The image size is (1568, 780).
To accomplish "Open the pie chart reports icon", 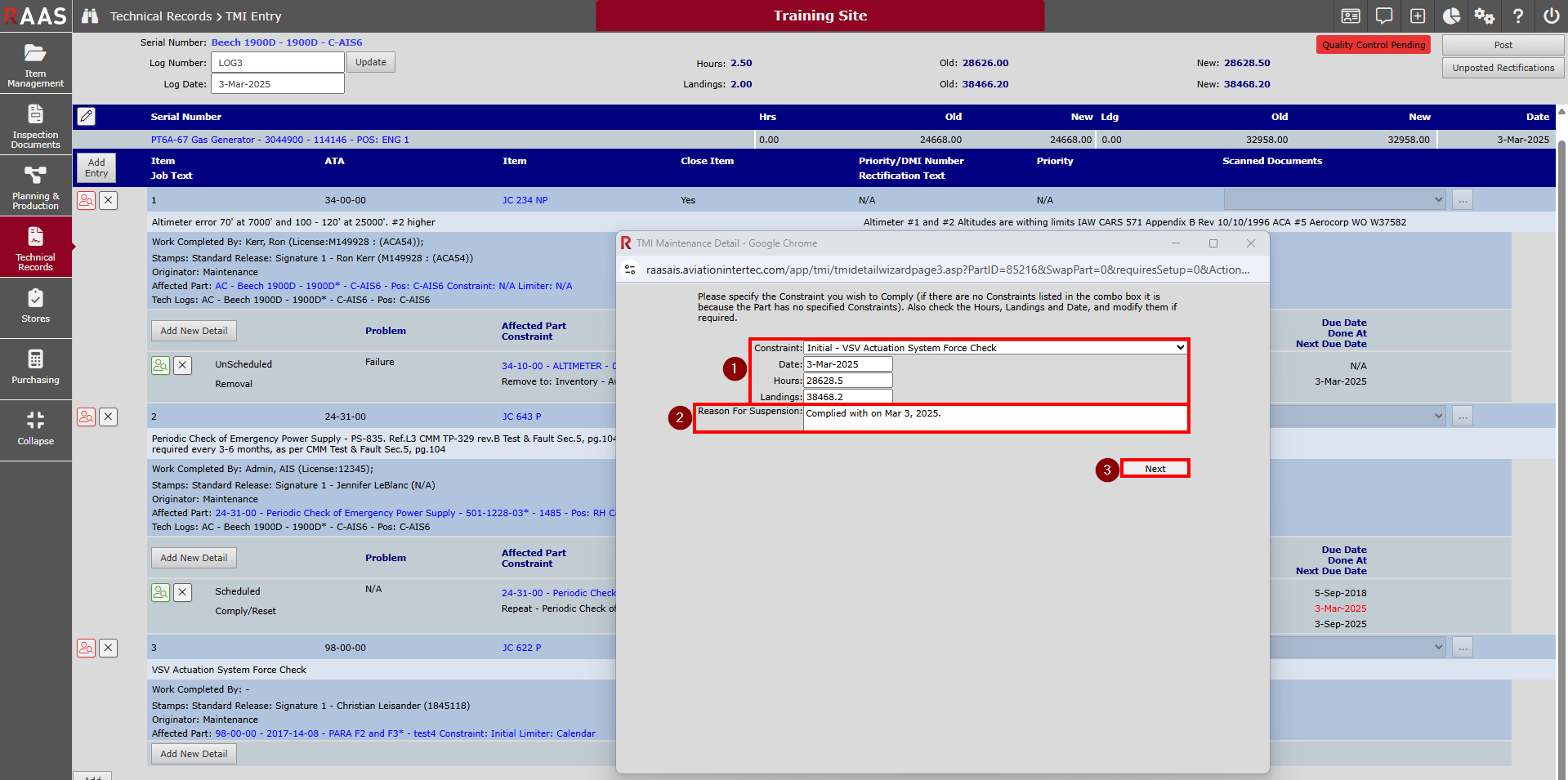I will coord(1451,16).
